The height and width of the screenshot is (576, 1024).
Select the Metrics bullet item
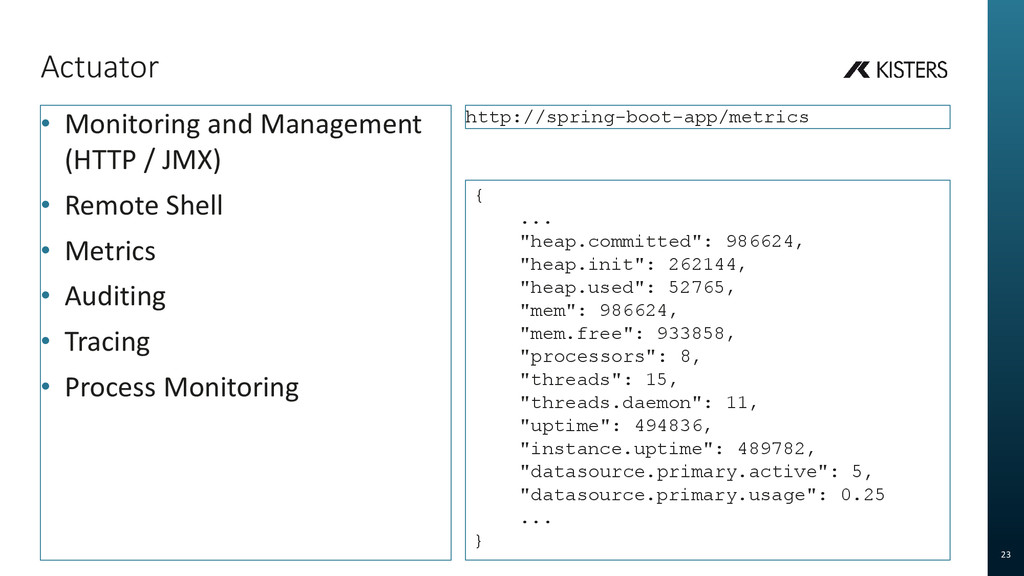click(x=110, y=251)
